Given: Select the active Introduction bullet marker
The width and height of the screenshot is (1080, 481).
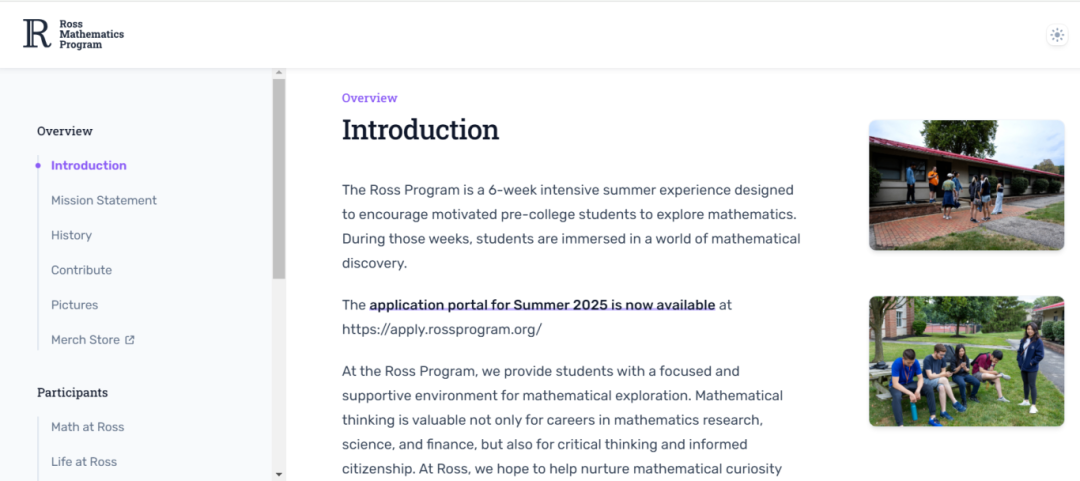Looking at the screenshot, I should [x=38, y=165].
